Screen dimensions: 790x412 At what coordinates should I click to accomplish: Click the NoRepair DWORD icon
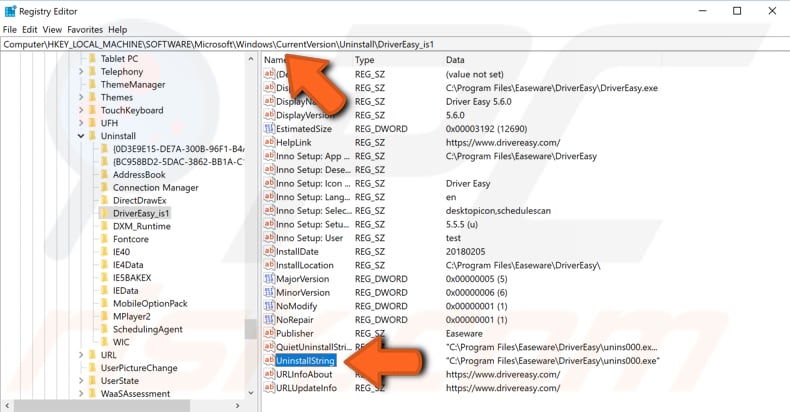tap(269, 319)
